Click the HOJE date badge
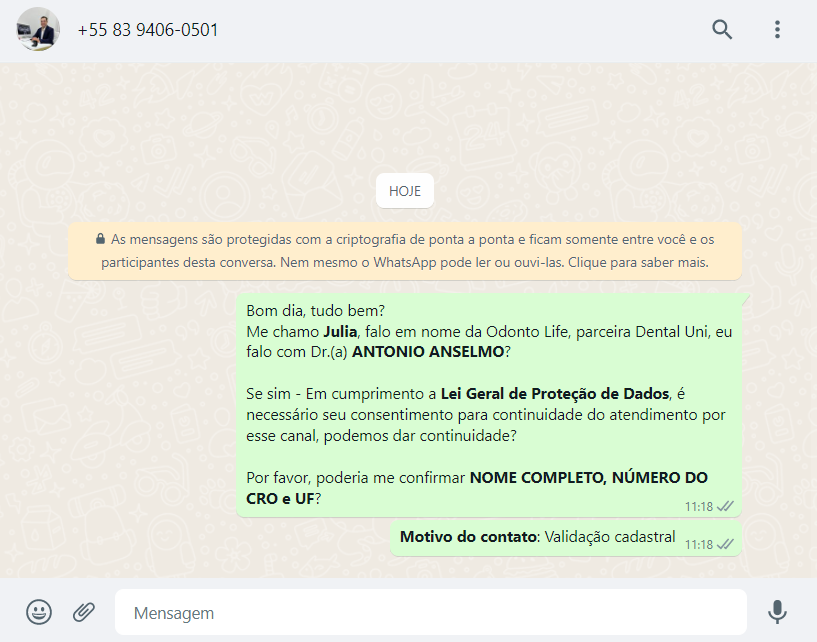This screenshot has height=642, width=817. point(405,191)
